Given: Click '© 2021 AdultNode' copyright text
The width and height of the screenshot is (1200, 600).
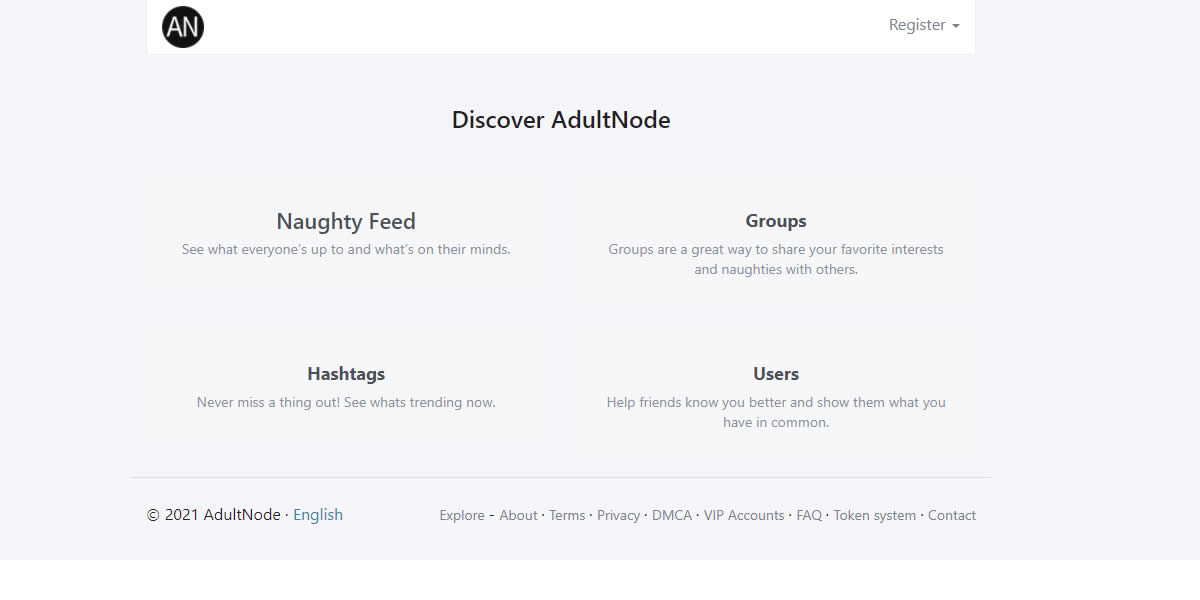Looking at the screenshot, I should coord(214,515).
